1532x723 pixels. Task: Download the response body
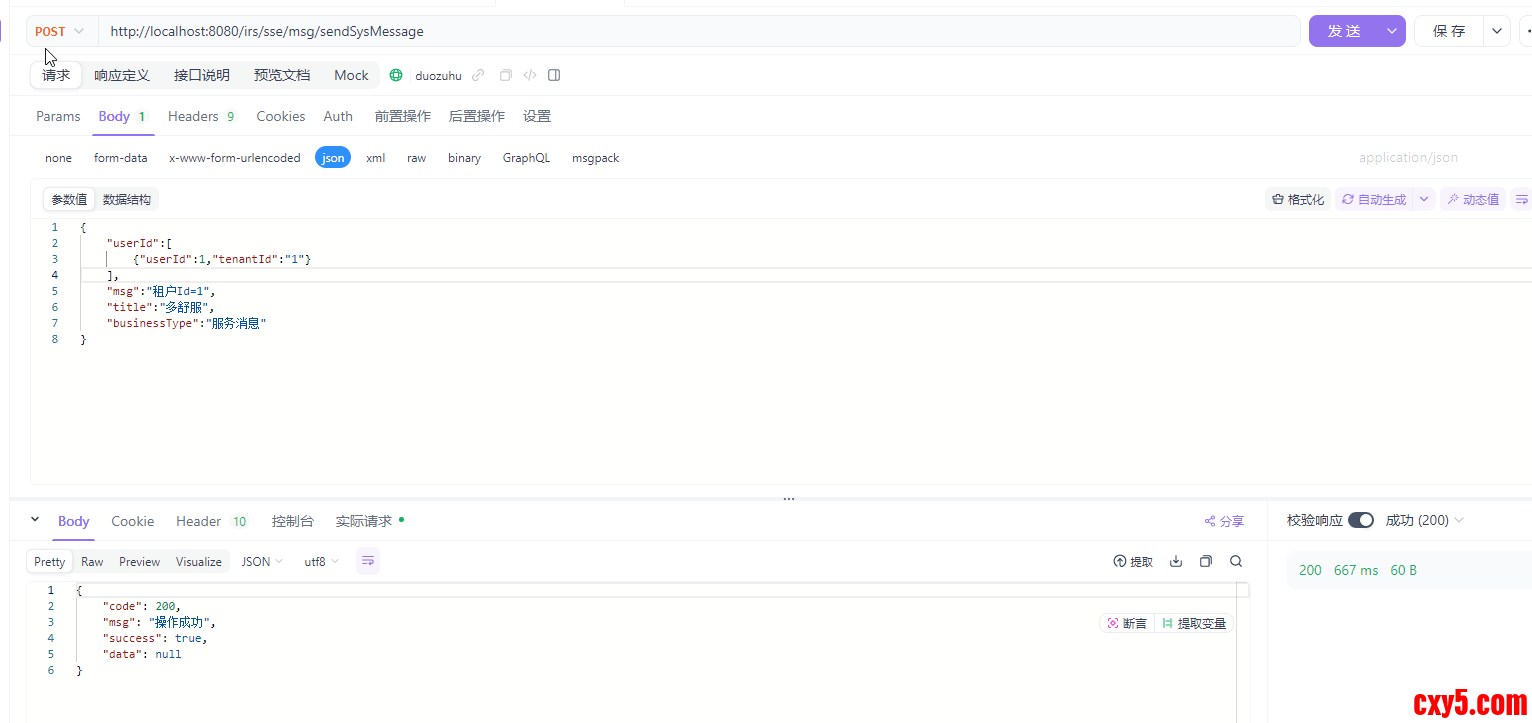coord(1175,561)
